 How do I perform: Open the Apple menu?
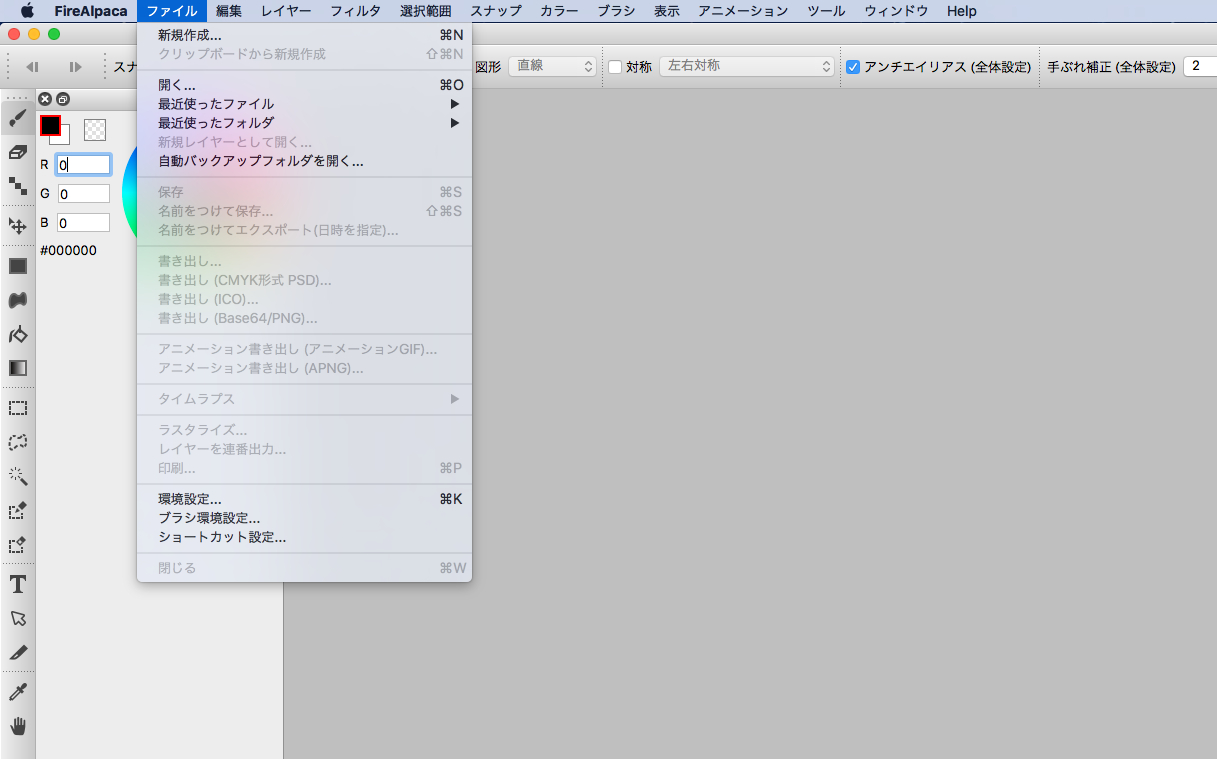(27, 11)
